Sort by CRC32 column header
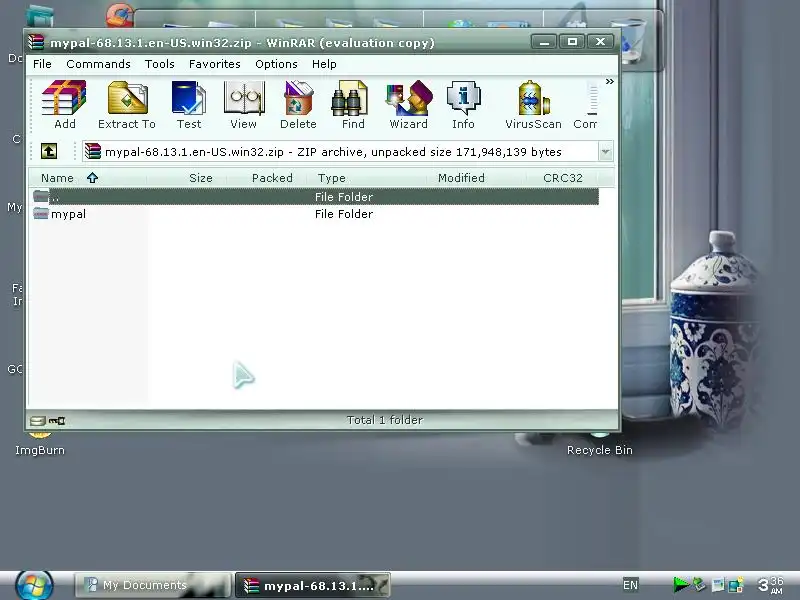Screen dimensions: 800x600 pyautogui.click(x=561, y=178)
